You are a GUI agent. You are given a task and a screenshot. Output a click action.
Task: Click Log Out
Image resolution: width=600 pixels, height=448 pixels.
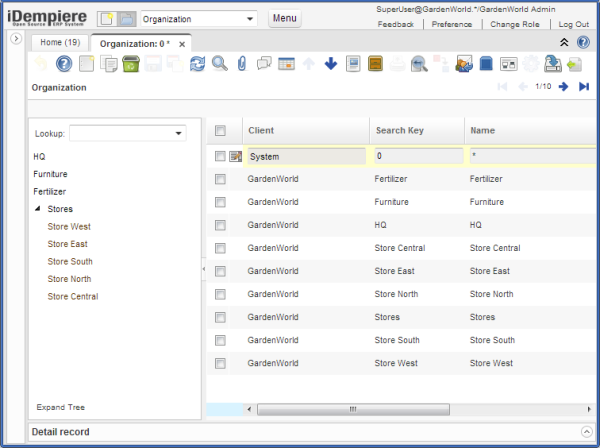[574, 24]
